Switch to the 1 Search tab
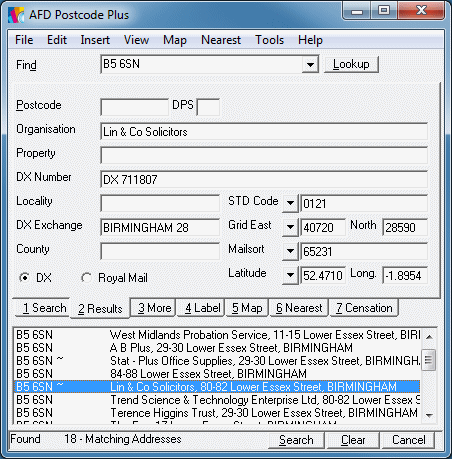This screenshot has width=452, height=459. point(44,308)
